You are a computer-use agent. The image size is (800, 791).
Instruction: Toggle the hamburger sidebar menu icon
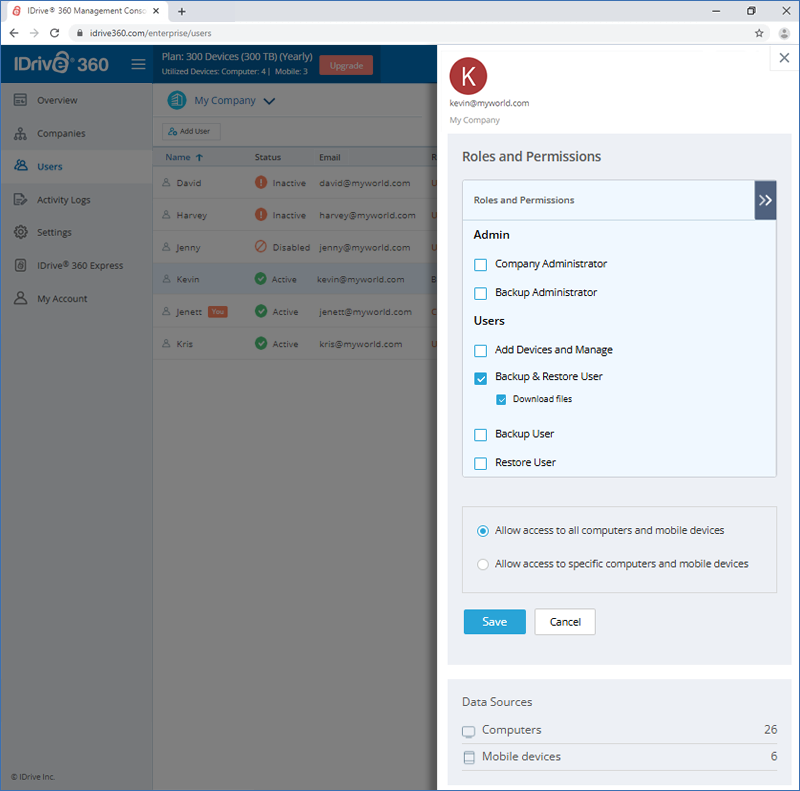(x=138, y=64)
